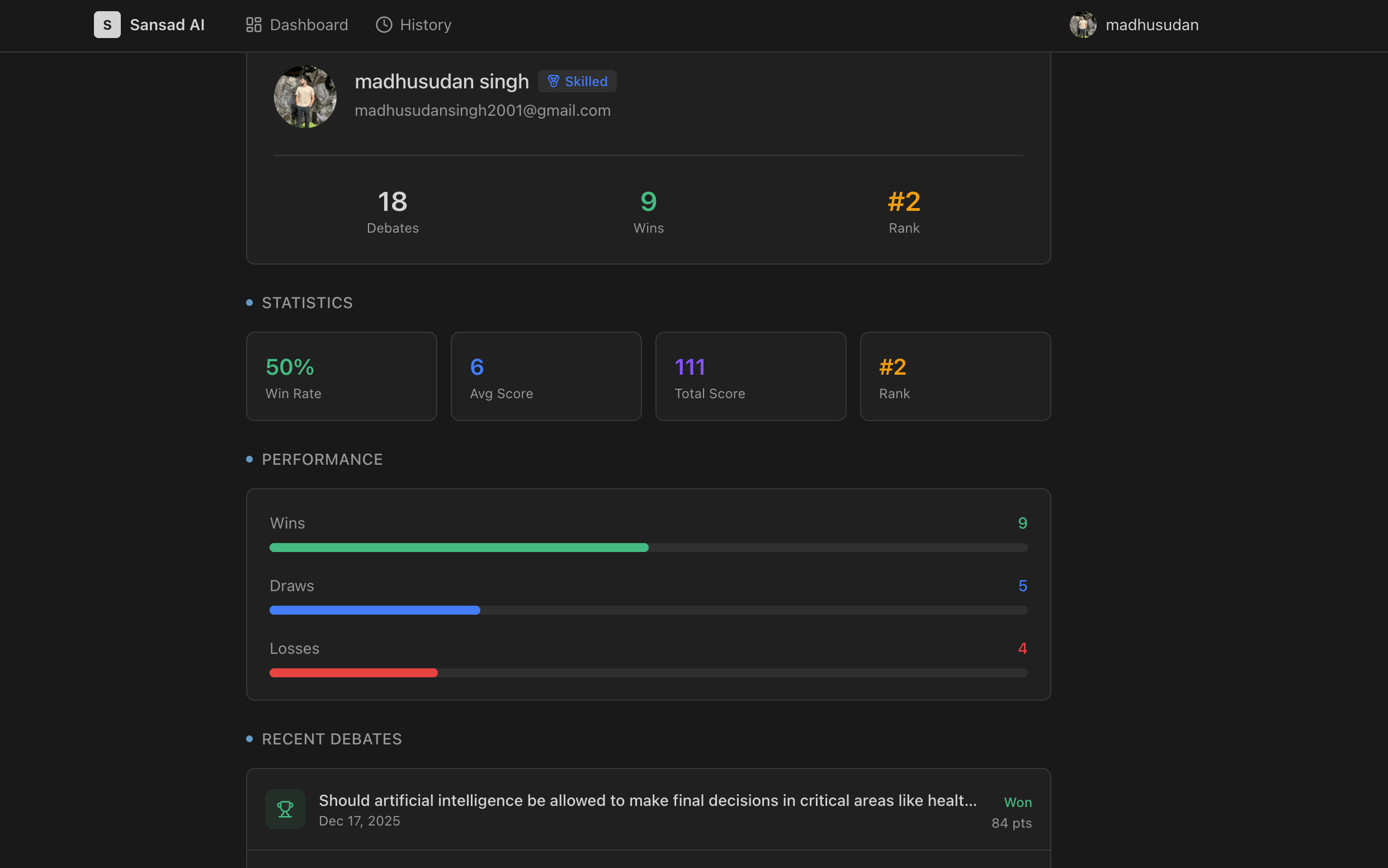Open the madhusudan user menu
1388x868 pixels.
pyautogui.click(x=1151, y=25)
